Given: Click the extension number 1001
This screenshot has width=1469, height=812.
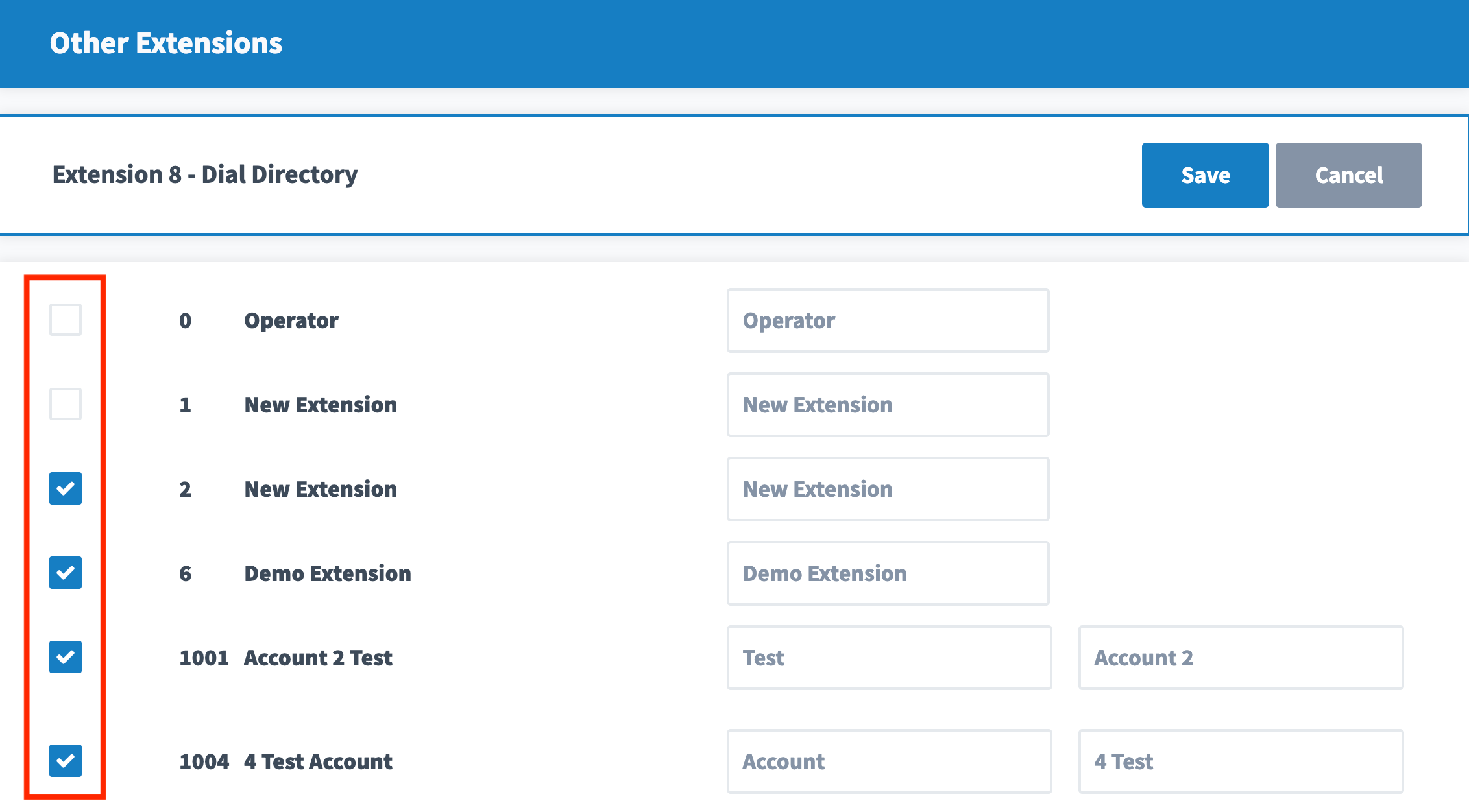Looking at the screenshot, I should 204,658.
